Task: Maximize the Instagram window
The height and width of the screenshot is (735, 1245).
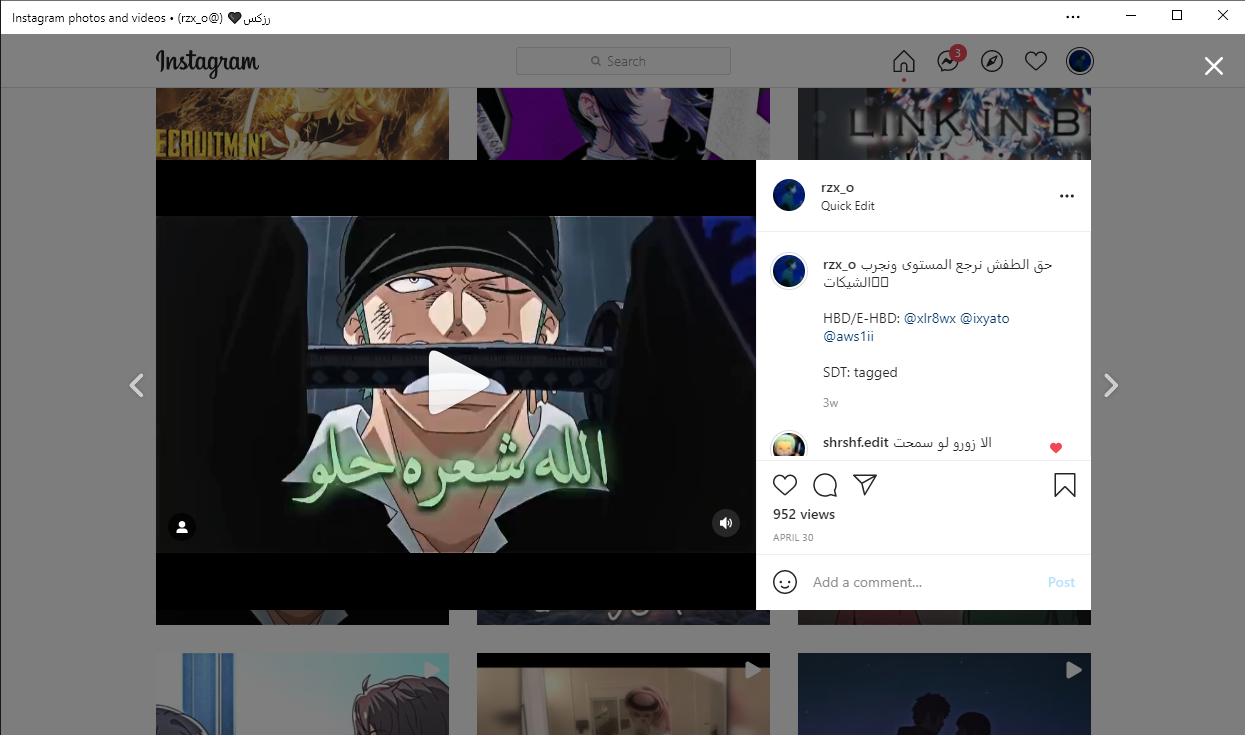Action: coord(1177,16)
